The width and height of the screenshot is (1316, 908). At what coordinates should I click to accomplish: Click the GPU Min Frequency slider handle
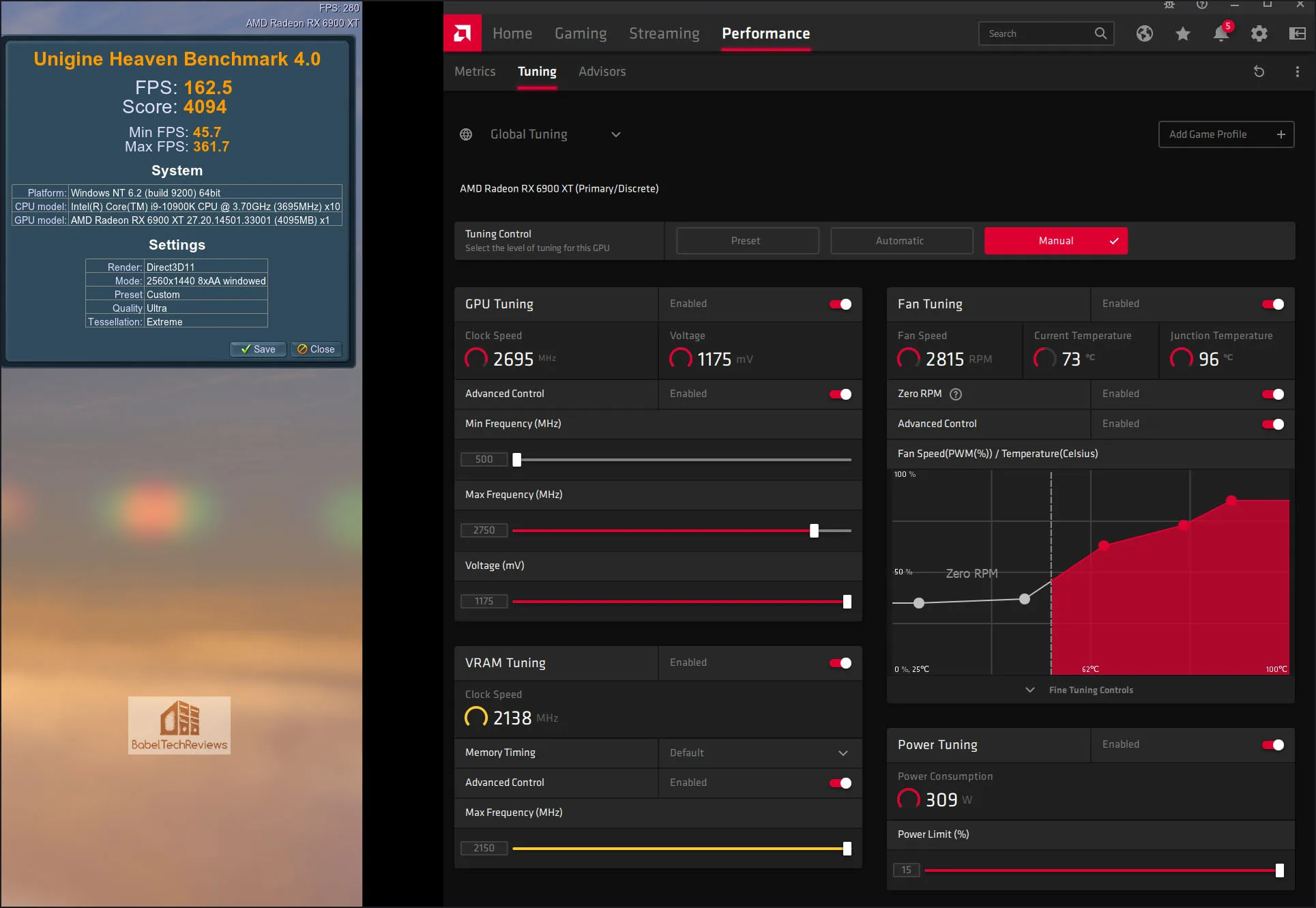click(516, 460)
